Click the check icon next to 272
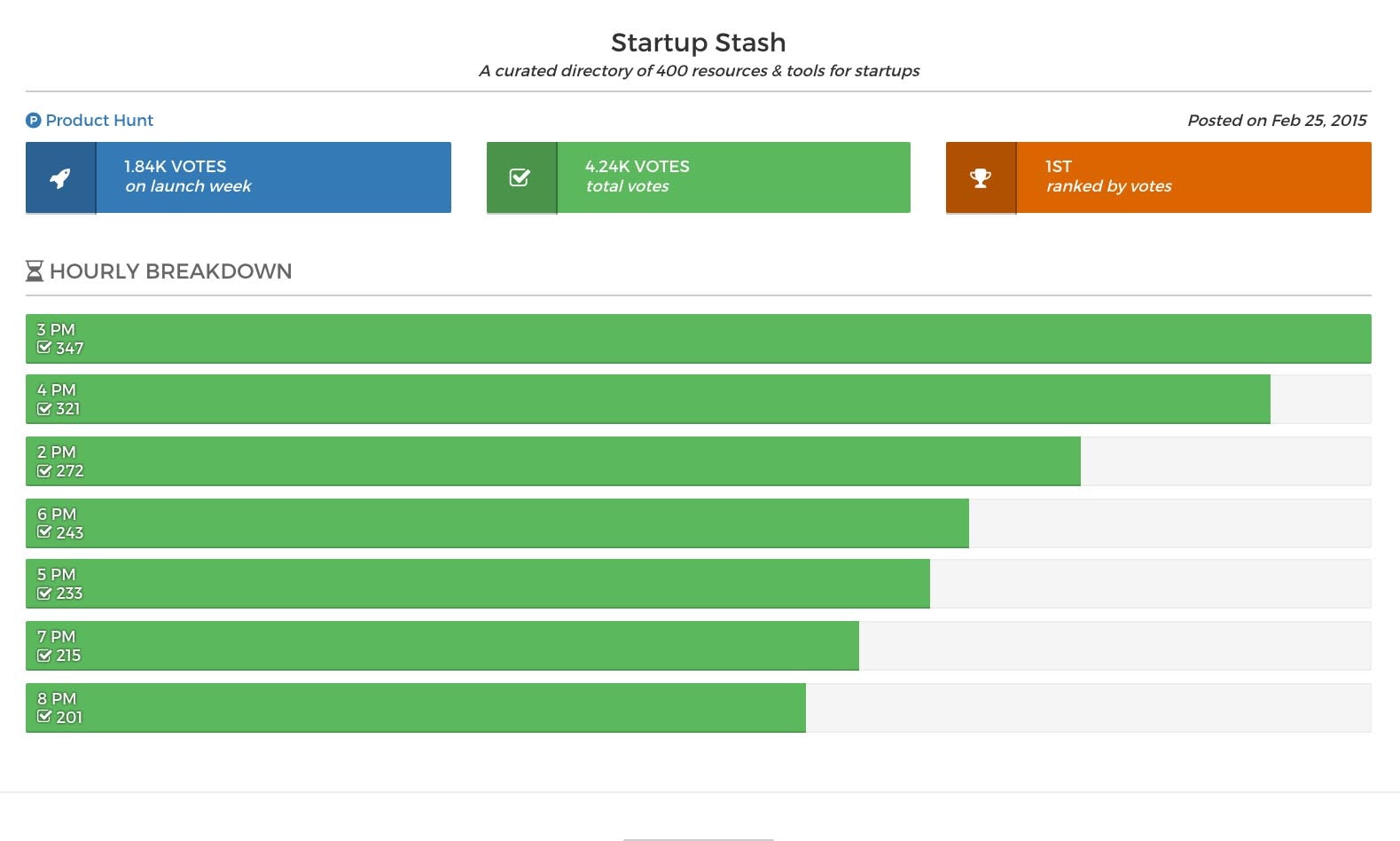The height and width of the screenshot is (841, 1400). click(44, 471)
